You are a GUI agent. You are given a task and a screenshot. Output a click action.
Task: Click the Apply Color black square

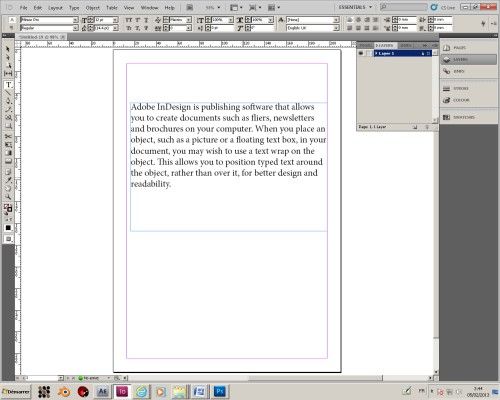click(8, 228)
